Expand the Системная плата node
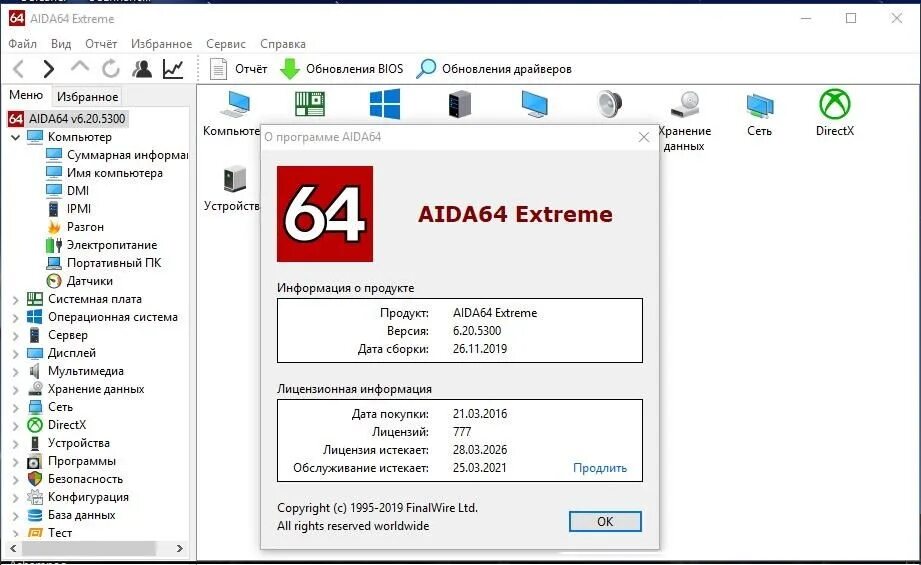 16,300
